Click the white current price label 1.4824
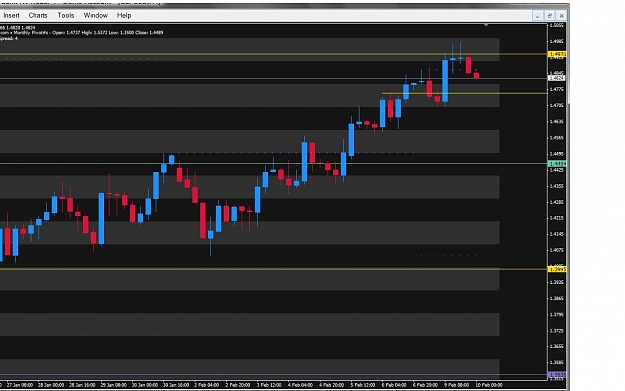The image size is (625, 391). (x=557, y=78)
